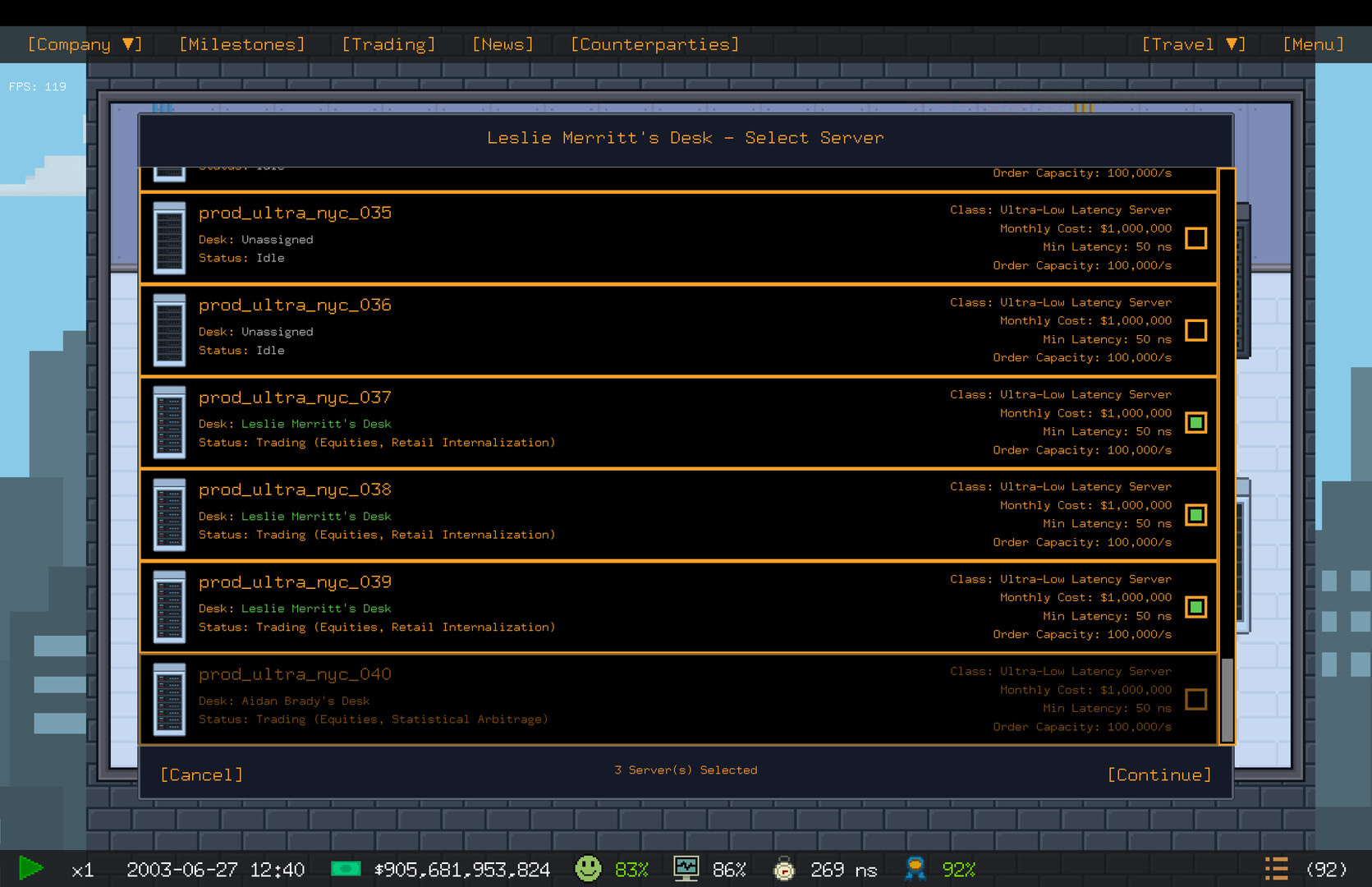
Task: Open the Milestones screen
Action: [x=241, y=44]
